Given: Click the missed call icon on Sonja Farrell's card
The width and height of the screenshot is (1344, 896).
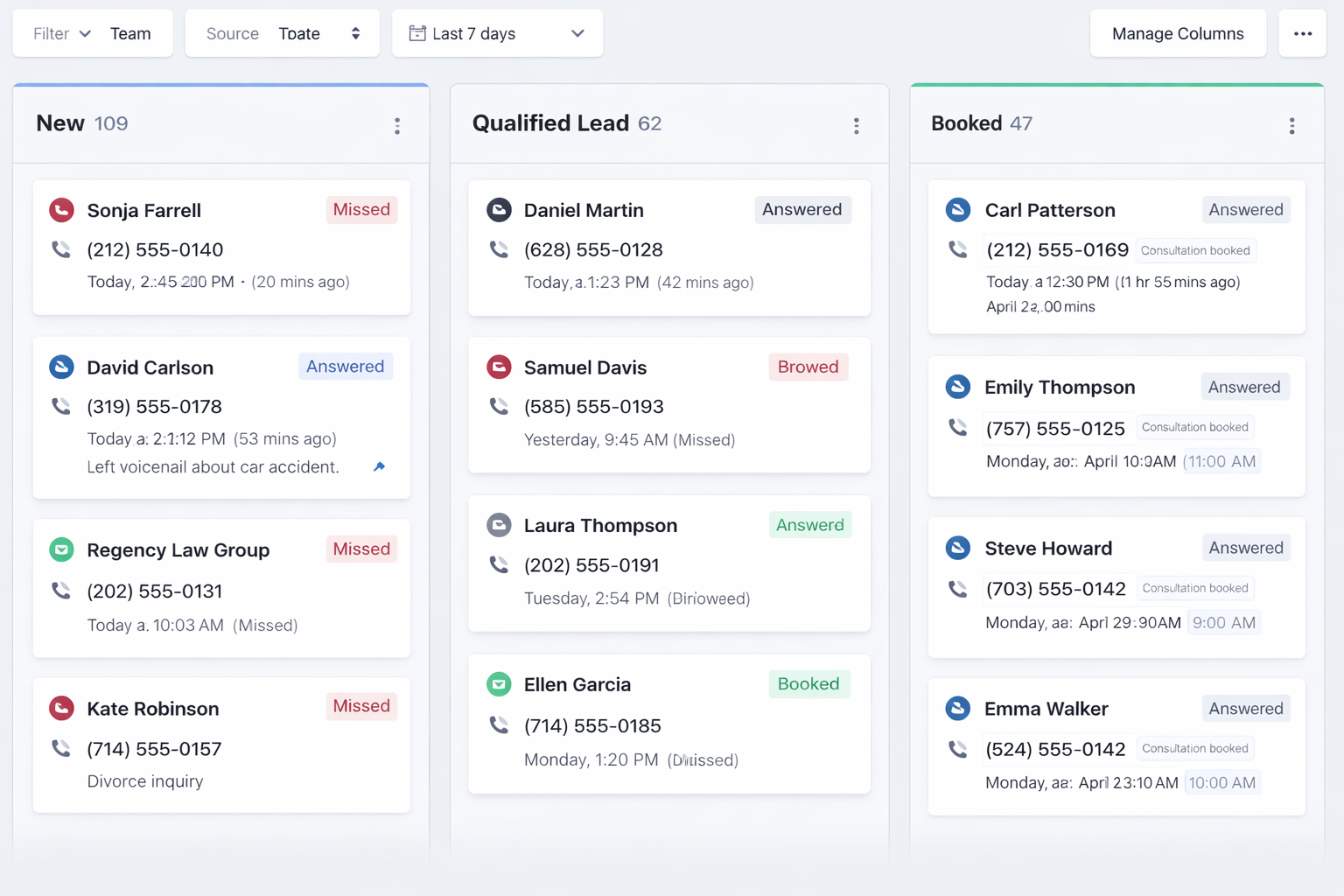Looking at the screenshot, I should click(61, 210).
